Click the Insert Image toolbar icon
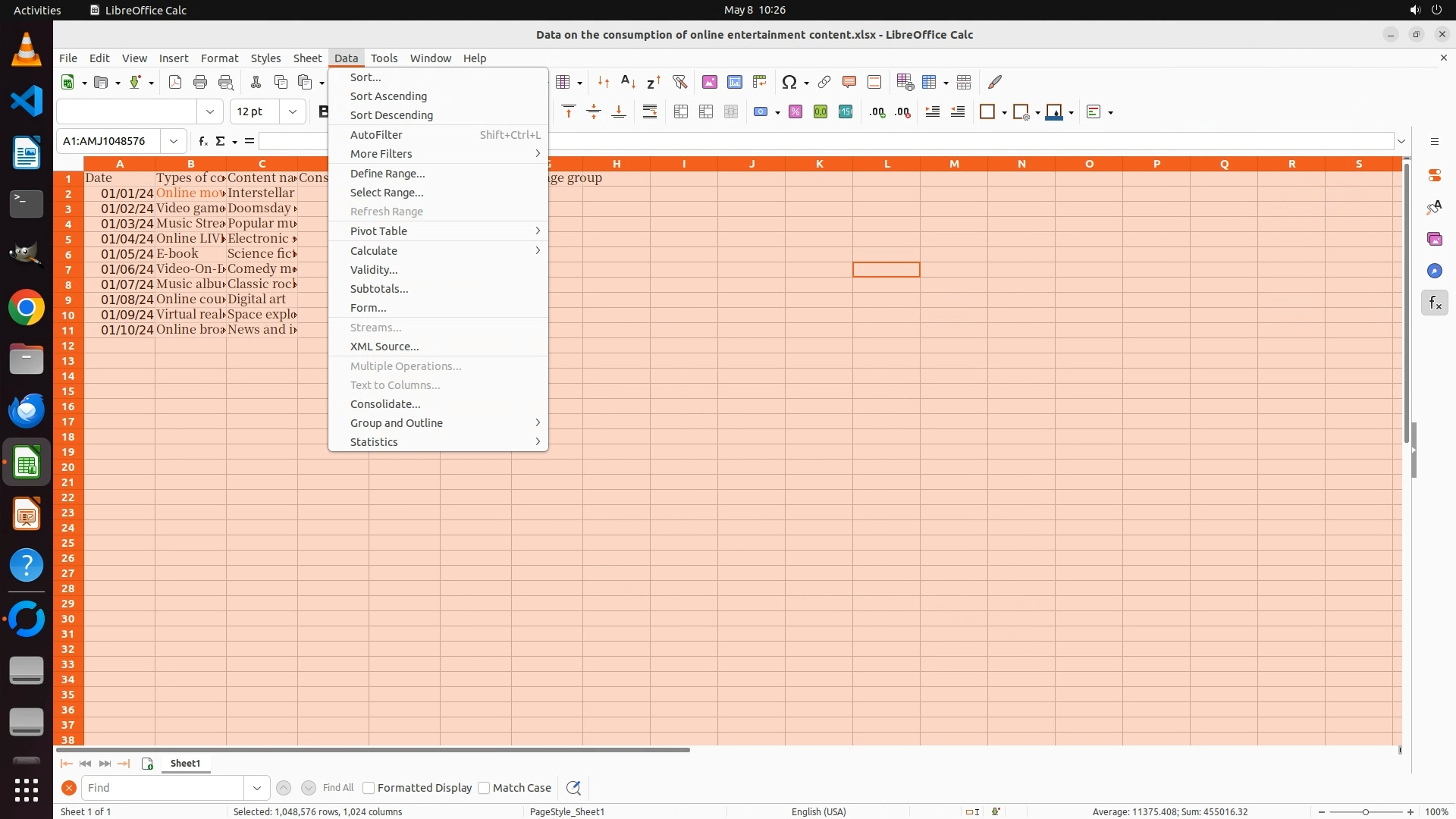This screenshot has width=1456, height=819. point(709,82)
